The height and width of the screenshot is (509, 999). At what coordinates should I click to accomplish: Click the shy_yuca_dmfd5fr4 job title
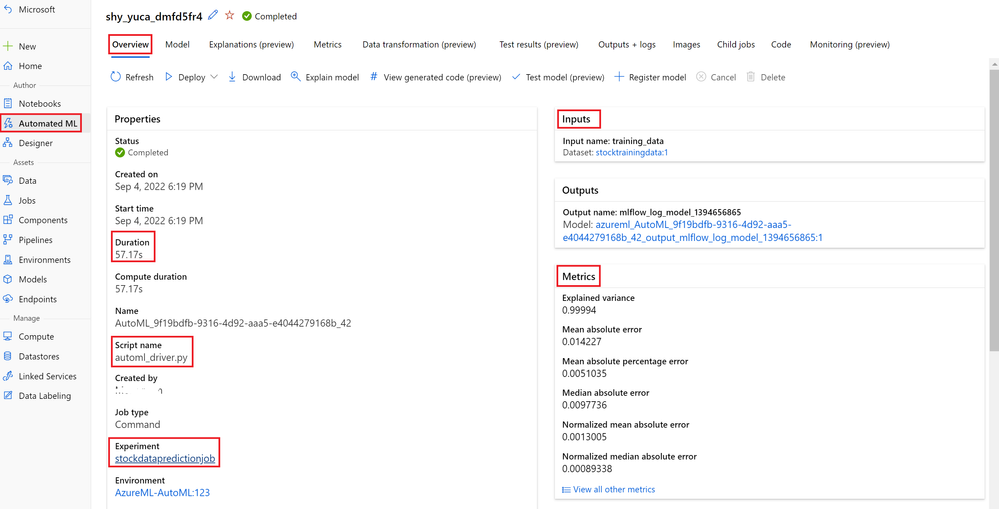(154, 16)
